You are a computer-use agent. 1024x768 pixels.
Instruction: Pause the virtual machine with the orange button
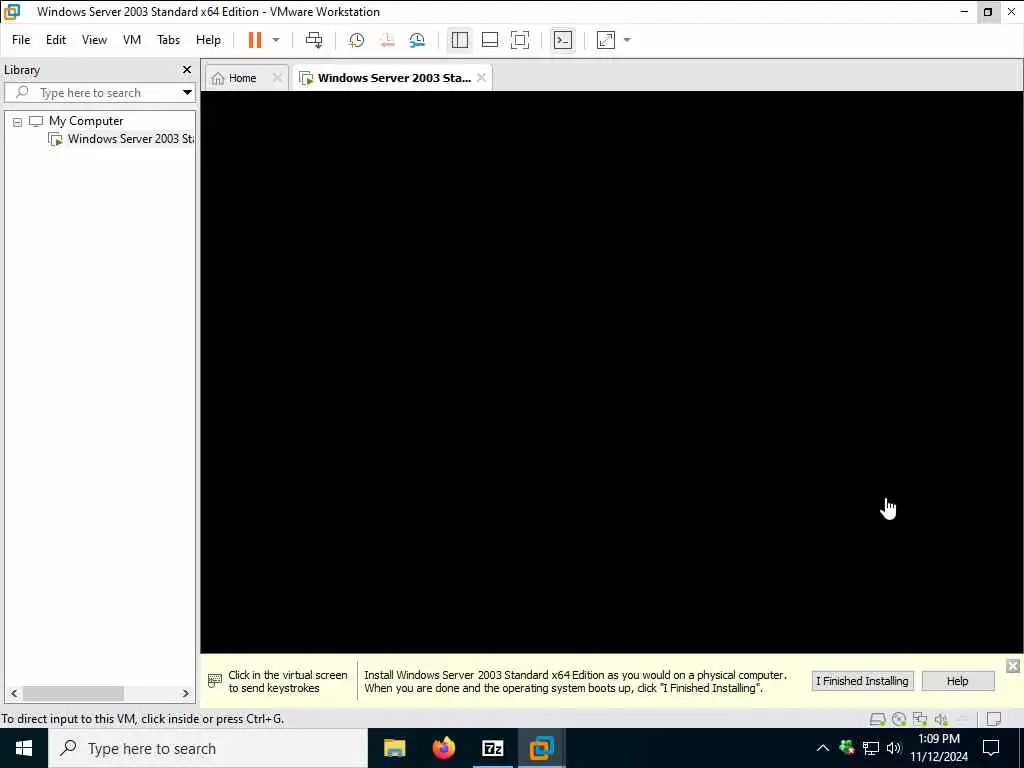(x=255, y=40)
